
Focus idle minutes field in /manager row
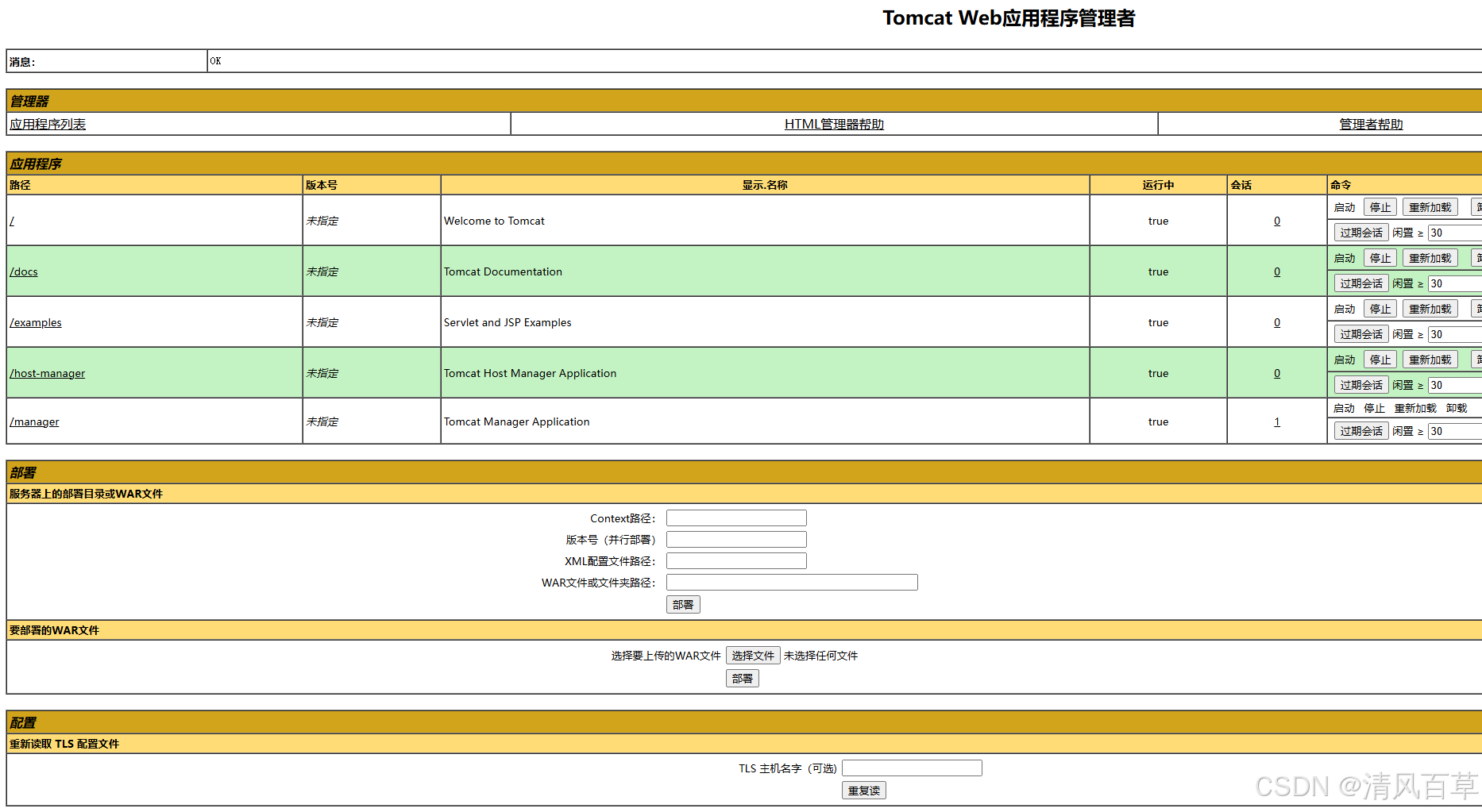[1455, 431]
